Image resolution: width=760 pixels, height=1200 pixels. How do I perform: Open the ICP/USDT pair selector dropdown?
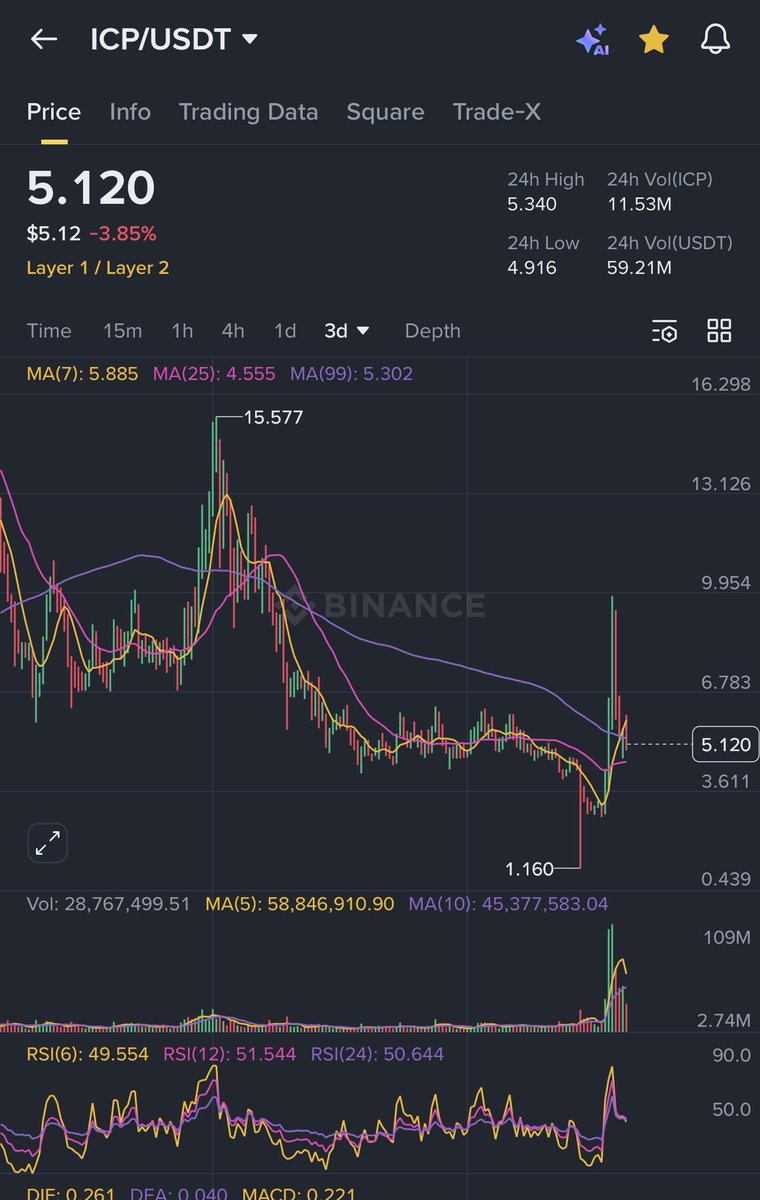click(174, 40)
